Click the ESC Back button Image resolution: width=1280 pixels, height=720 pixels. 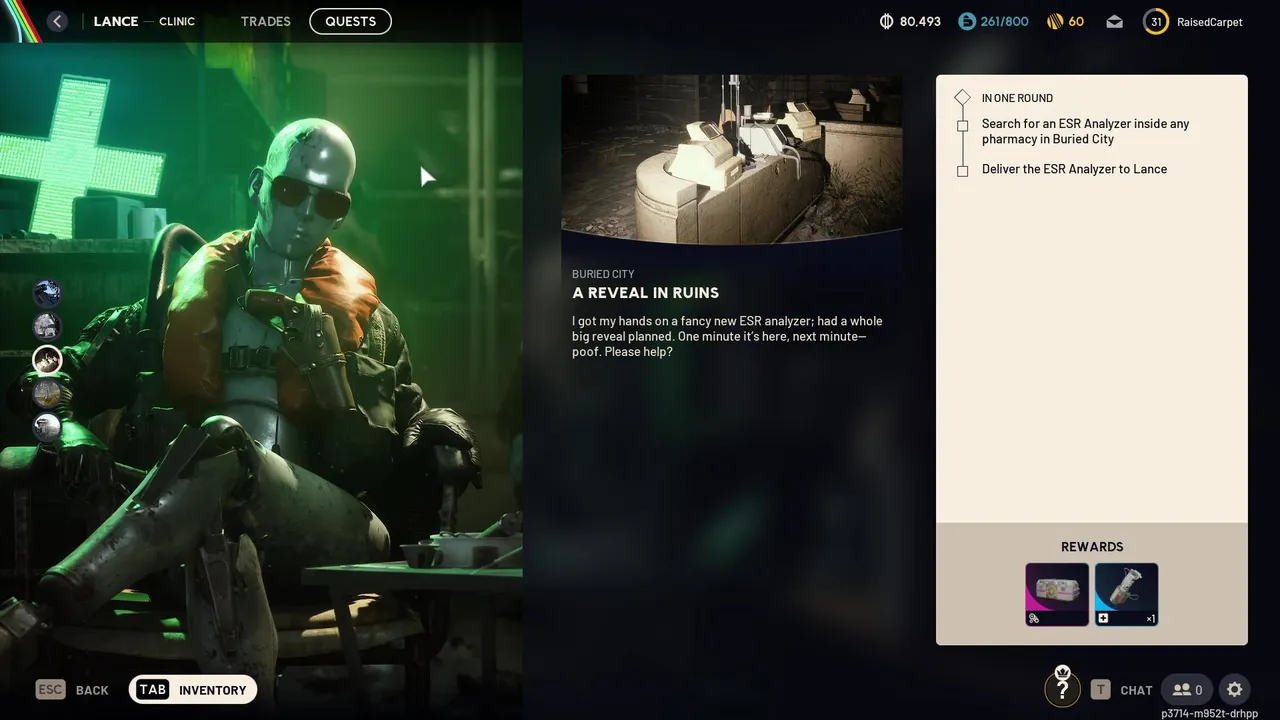pyautogui.click(x=72, y=690)
